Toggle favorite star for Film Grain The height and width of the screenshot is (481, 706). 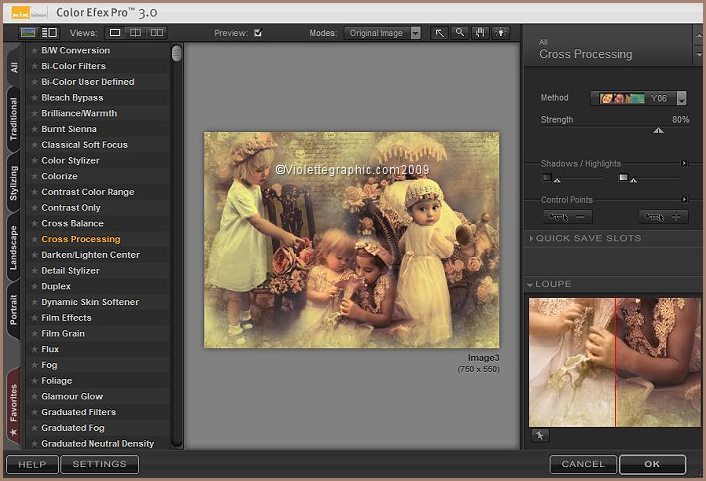point(34,334)
